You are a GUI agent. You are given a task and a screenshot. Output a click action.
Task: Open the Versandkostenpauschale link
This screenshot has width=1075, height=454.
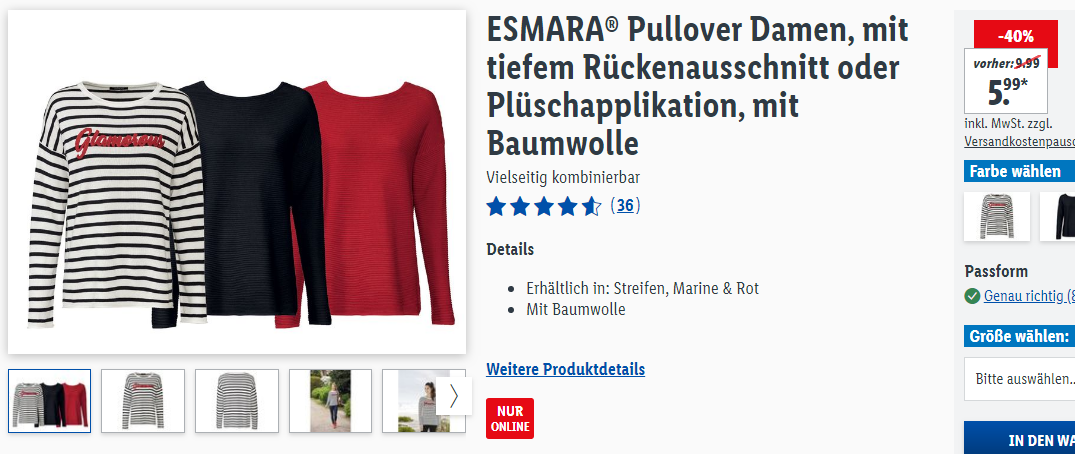coord(1019,142)
